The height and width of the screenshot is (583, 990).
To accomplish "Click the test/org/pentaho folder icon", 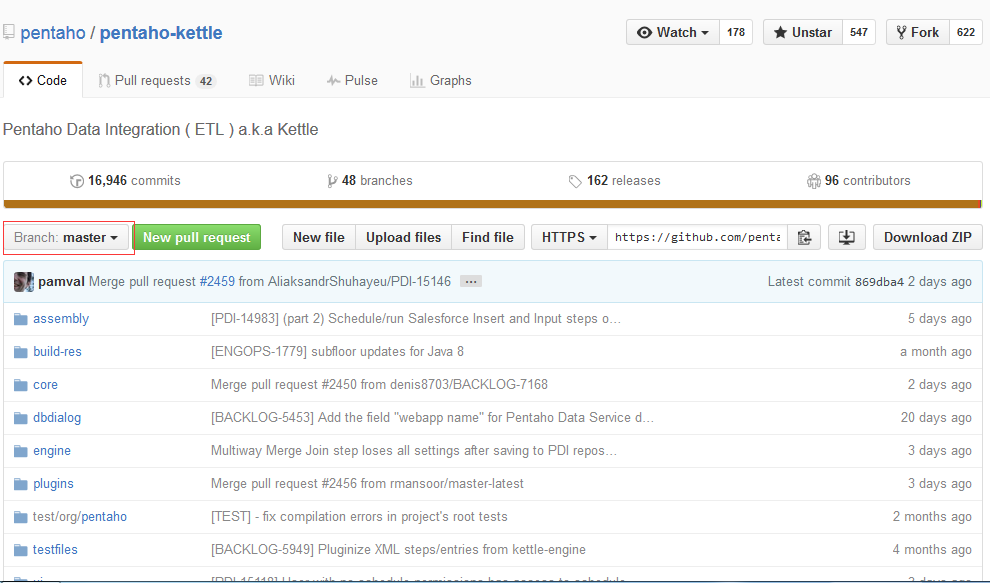I will tap(21, 517).
